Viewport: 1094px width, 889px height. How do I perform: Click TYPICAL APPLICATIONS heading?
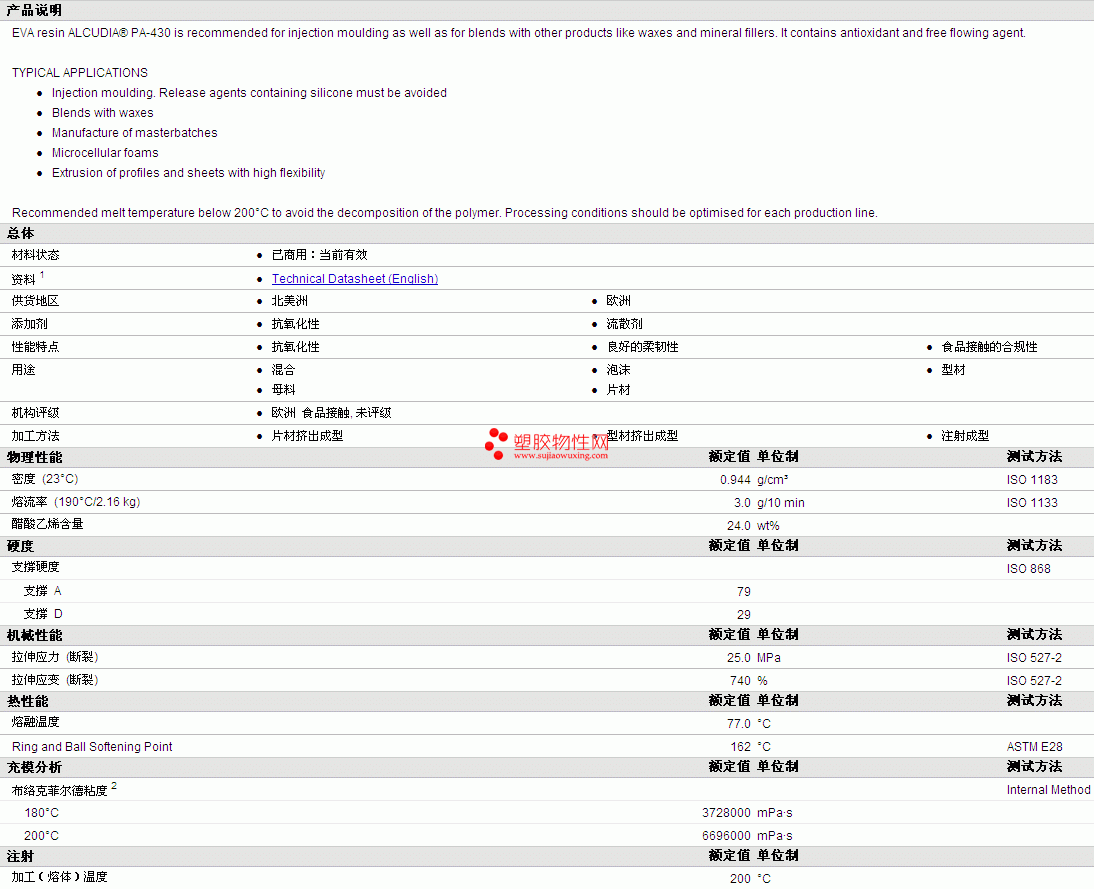coord(80,73)
